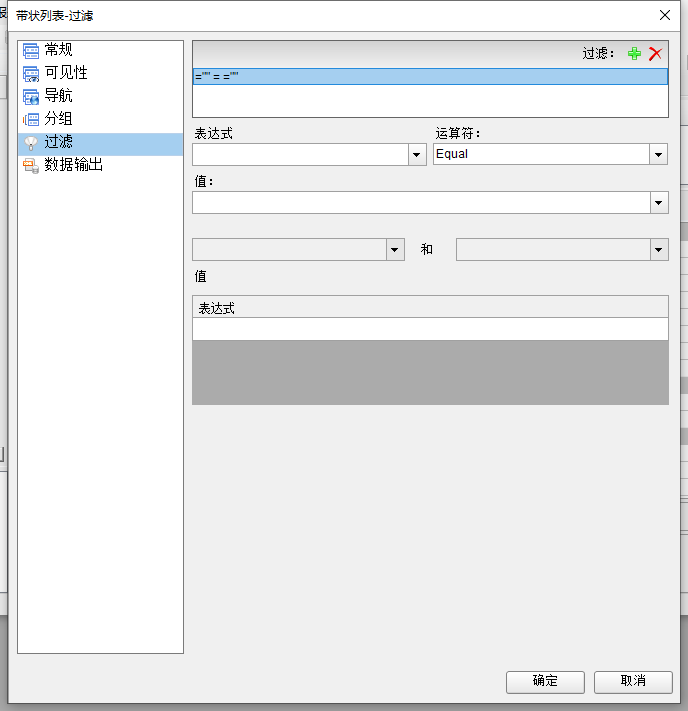Click the red X delete filter icon
Screen dimensions: 688x711
click(x=655, y=54)
